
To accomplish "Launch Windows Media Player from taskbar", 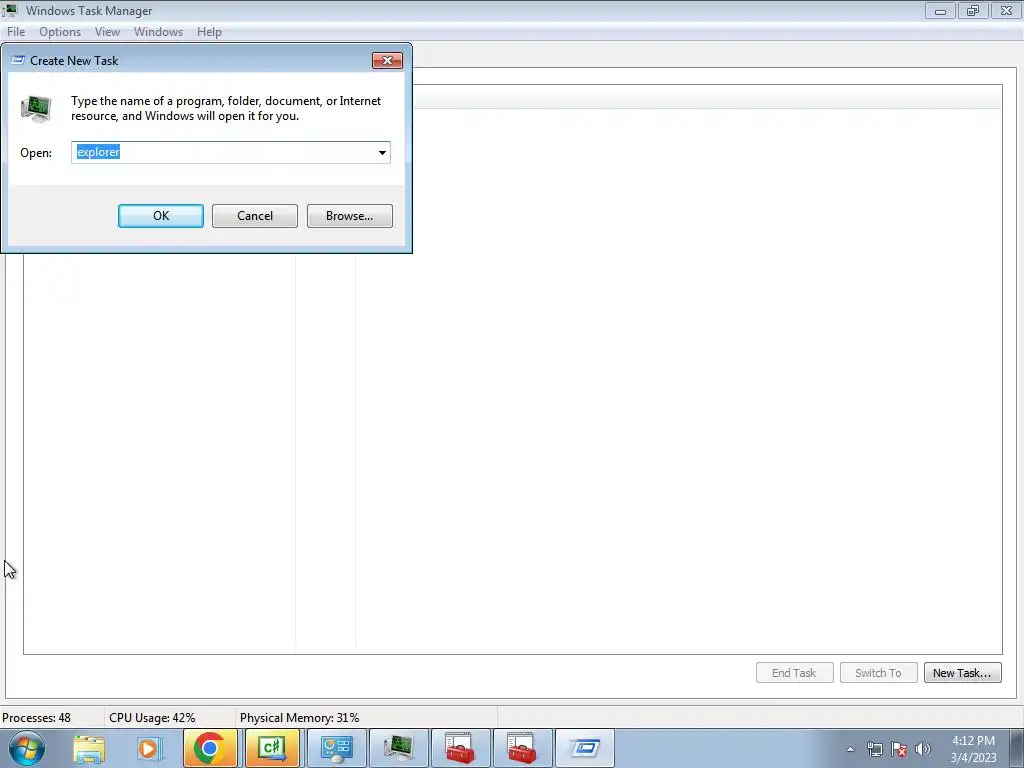I will pos(148,748).
